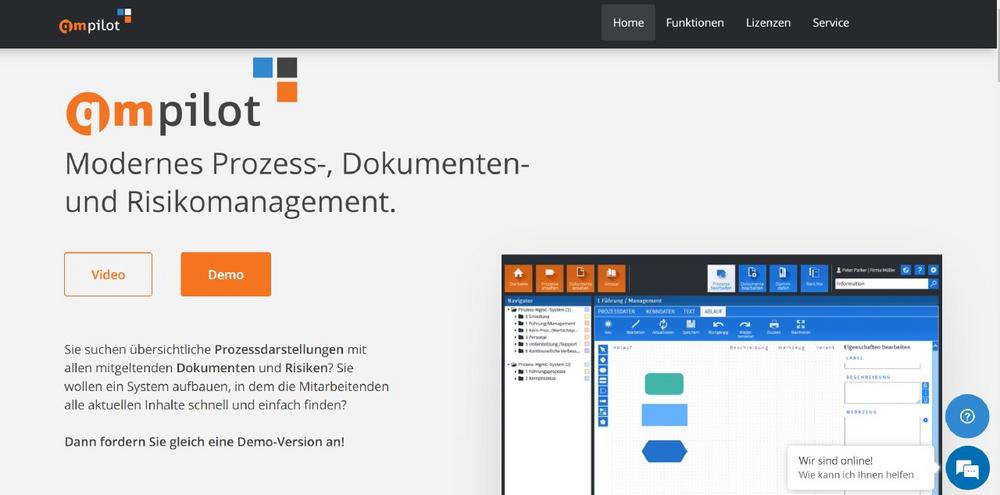1000x495 pixels.
Task: Open the round help question mark button
Action: (966, 417)
